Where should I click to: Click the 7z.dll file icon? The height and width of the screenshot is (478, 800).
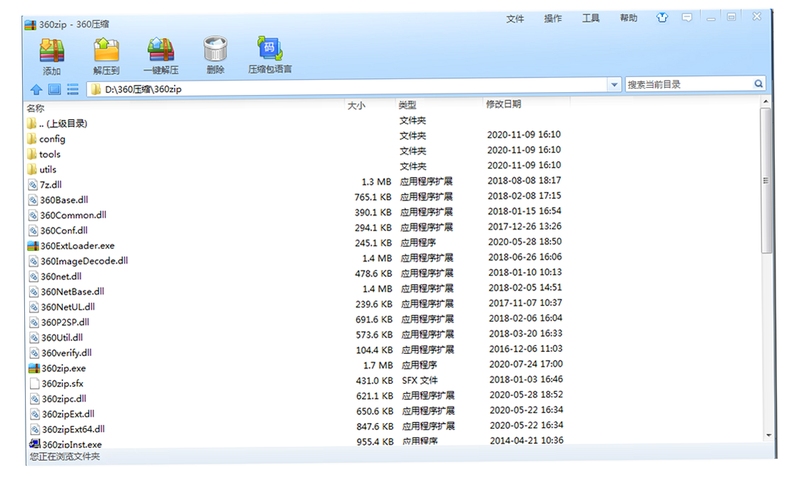click(x=33, y=185)
